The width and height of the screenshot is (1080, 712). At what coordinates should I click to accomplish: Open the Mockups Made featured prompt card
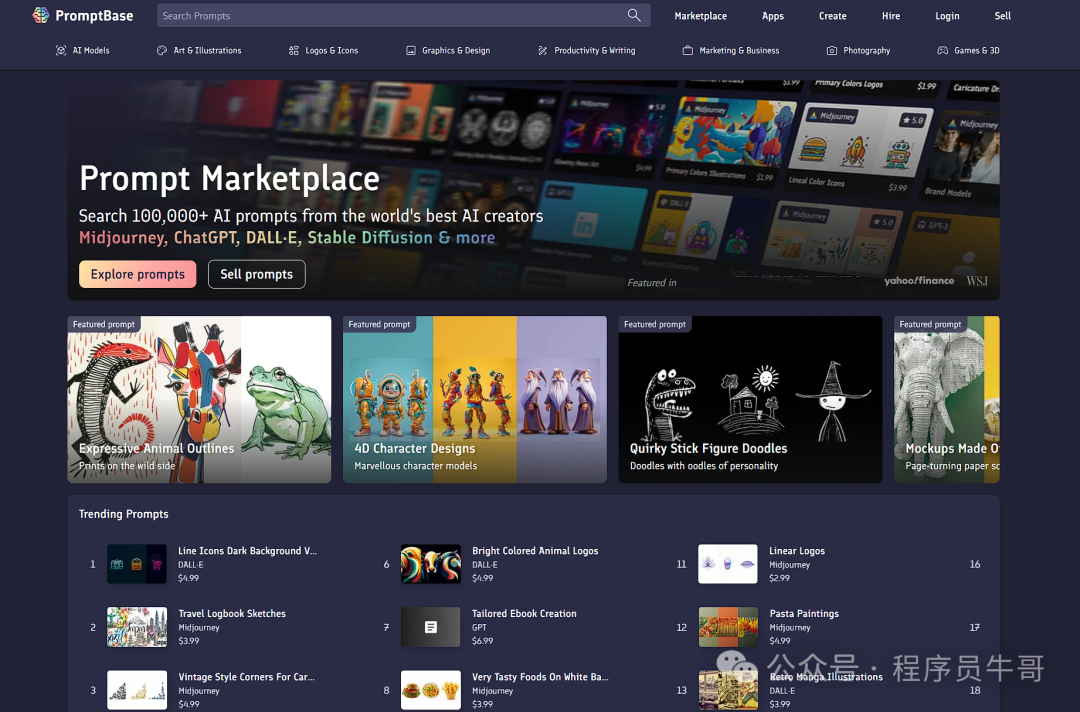946,399
